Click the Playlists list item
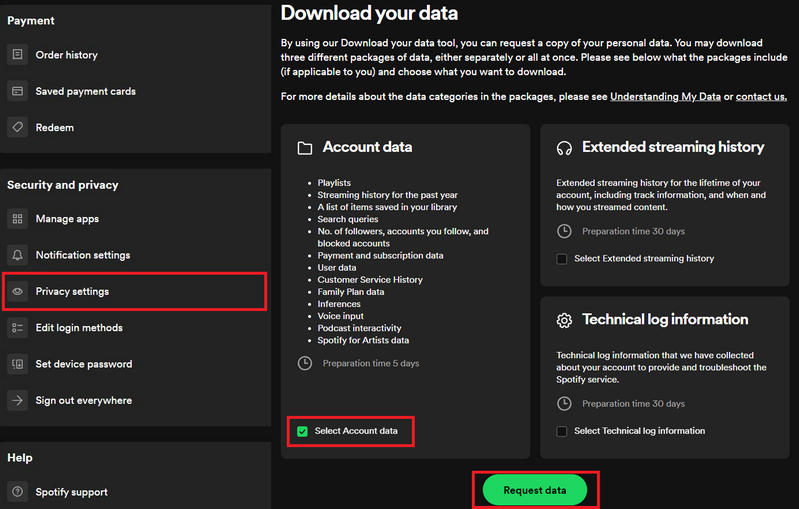The image size is (799, 509). pos(334,182)
